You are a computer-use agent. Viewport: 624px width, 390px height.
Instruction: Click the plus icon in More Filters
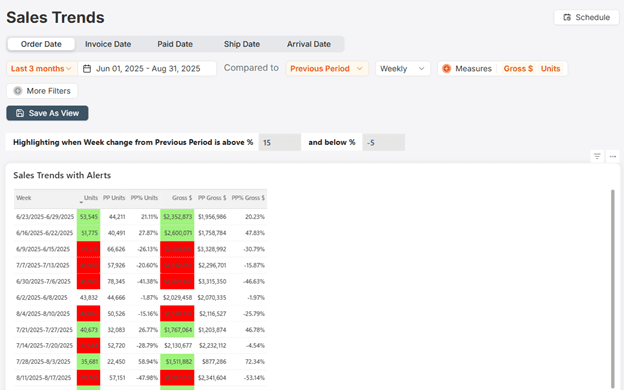(x=18, y=91)
